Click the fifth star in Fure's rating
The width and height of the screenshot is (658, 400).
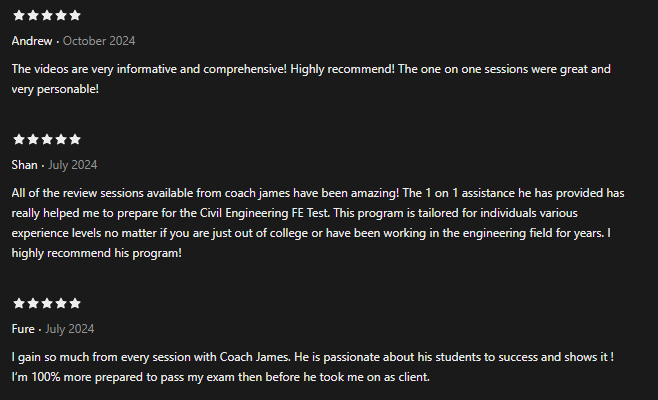(x=75, y=303)
